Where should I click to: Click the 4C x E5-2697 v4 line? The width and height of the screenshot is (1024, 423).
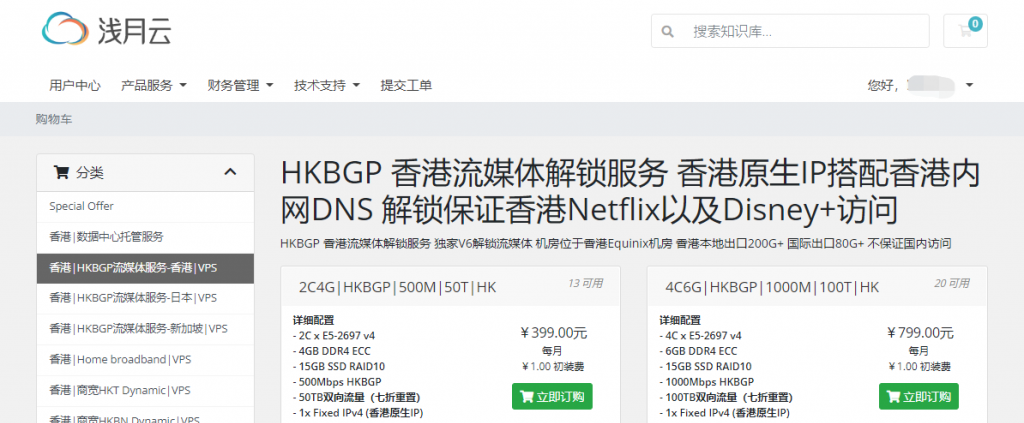tap(701, 336)
